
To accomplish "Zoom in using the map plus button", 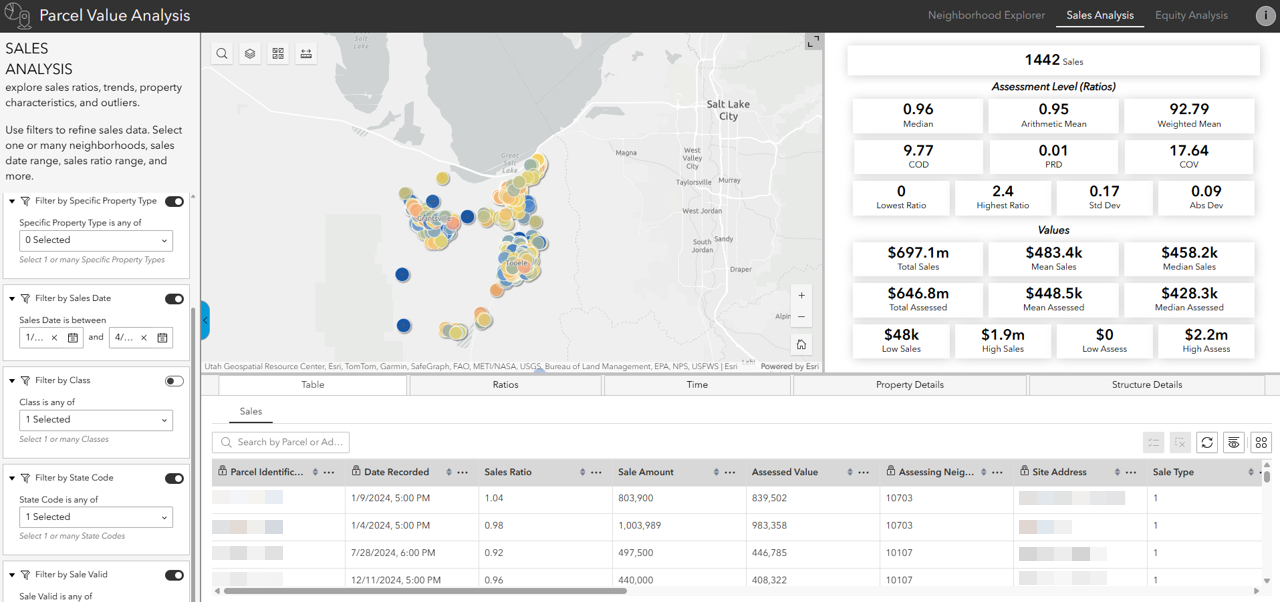I will tap(801, 295).
